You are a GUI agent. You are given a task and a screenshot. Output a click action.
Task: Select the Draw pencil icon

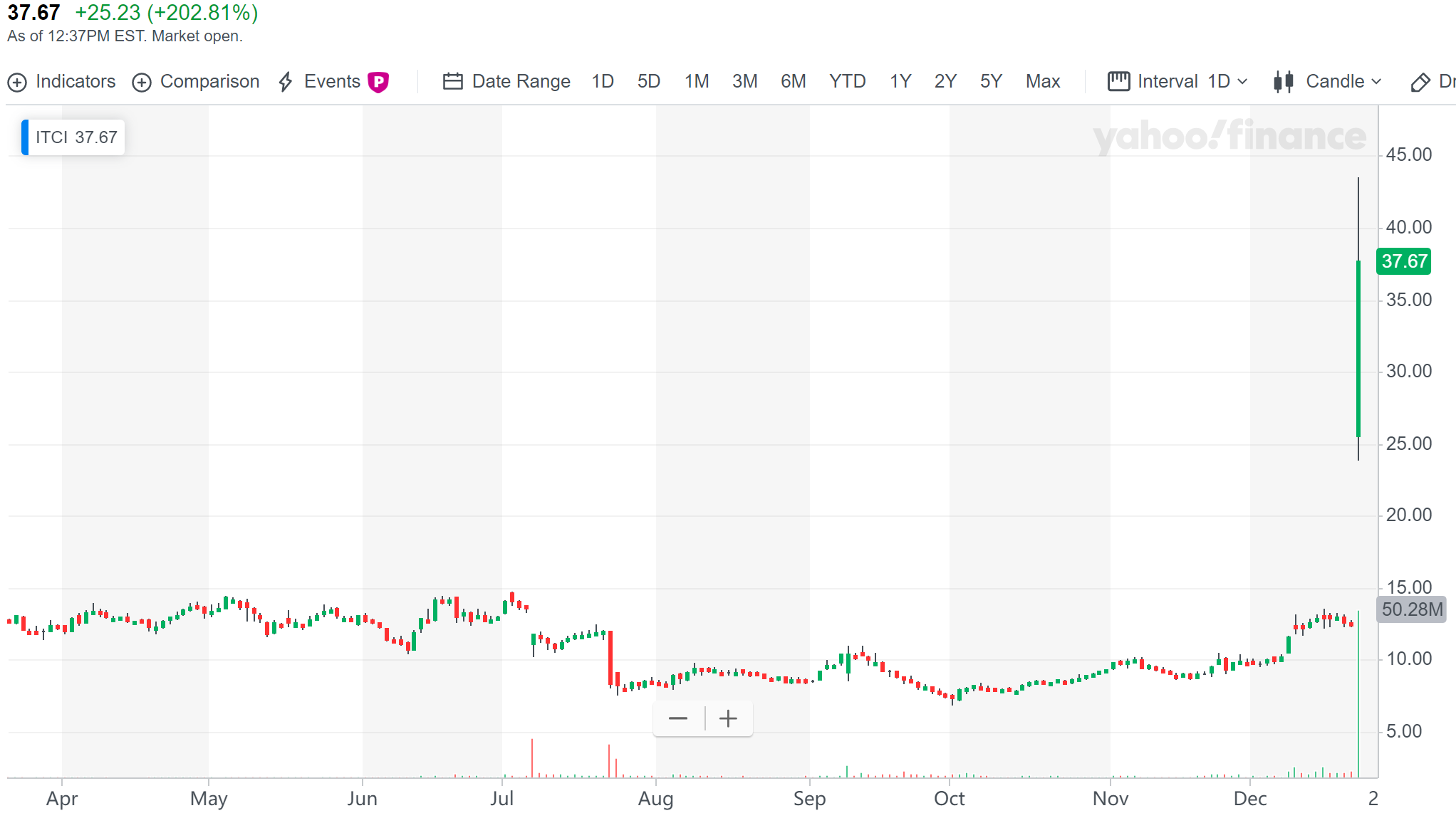(x=1420, y=83)
